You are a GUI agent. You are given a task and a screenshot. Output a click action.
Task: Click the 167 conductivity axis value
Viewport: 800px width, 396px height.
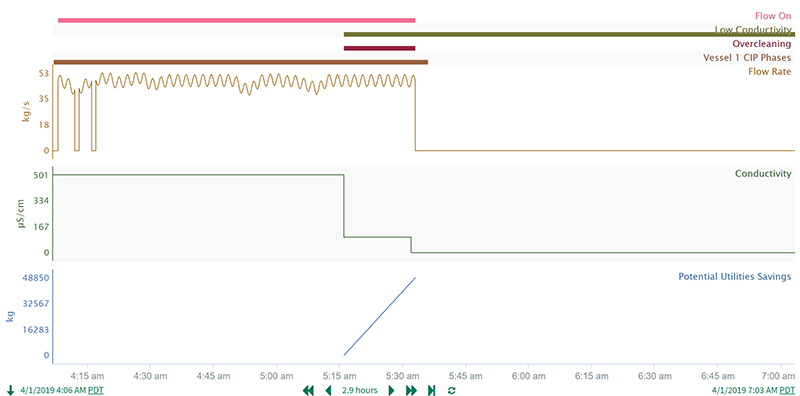pyautogui.click(x=40, y=227)
